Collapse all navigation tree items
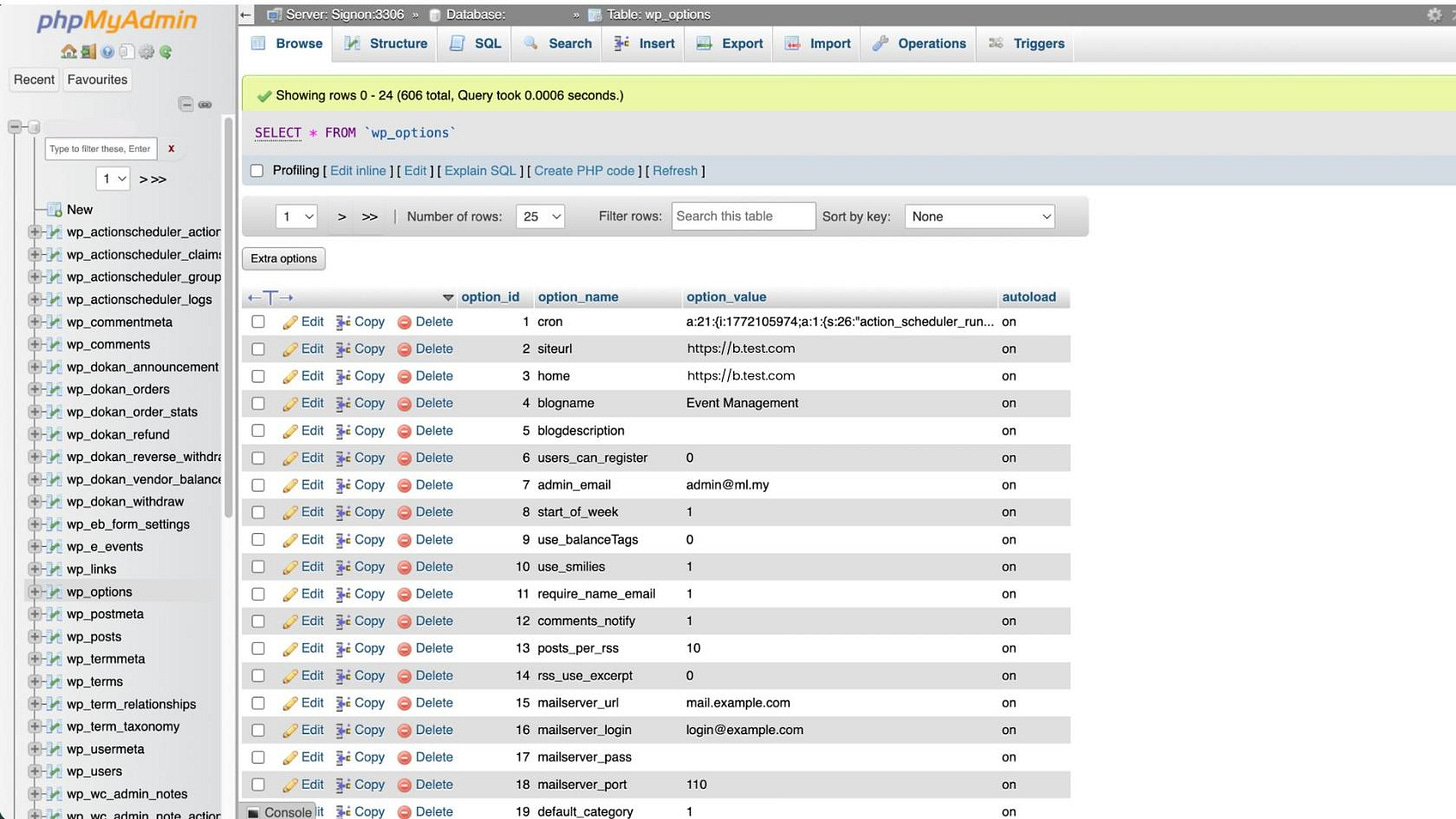 tap(185, 104)
